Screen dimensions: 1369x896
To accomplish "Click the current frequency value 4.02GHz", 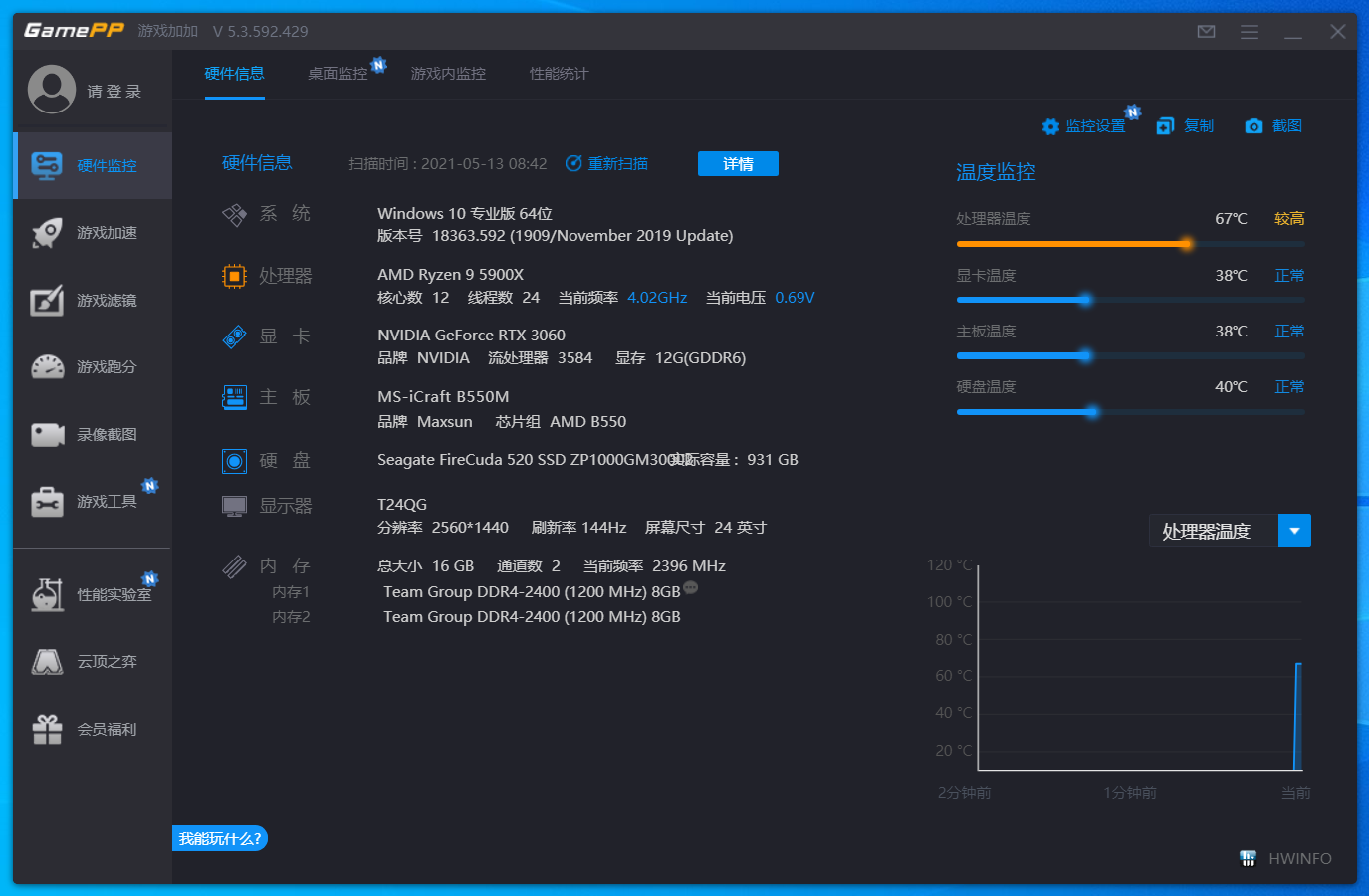I will 657,297.
